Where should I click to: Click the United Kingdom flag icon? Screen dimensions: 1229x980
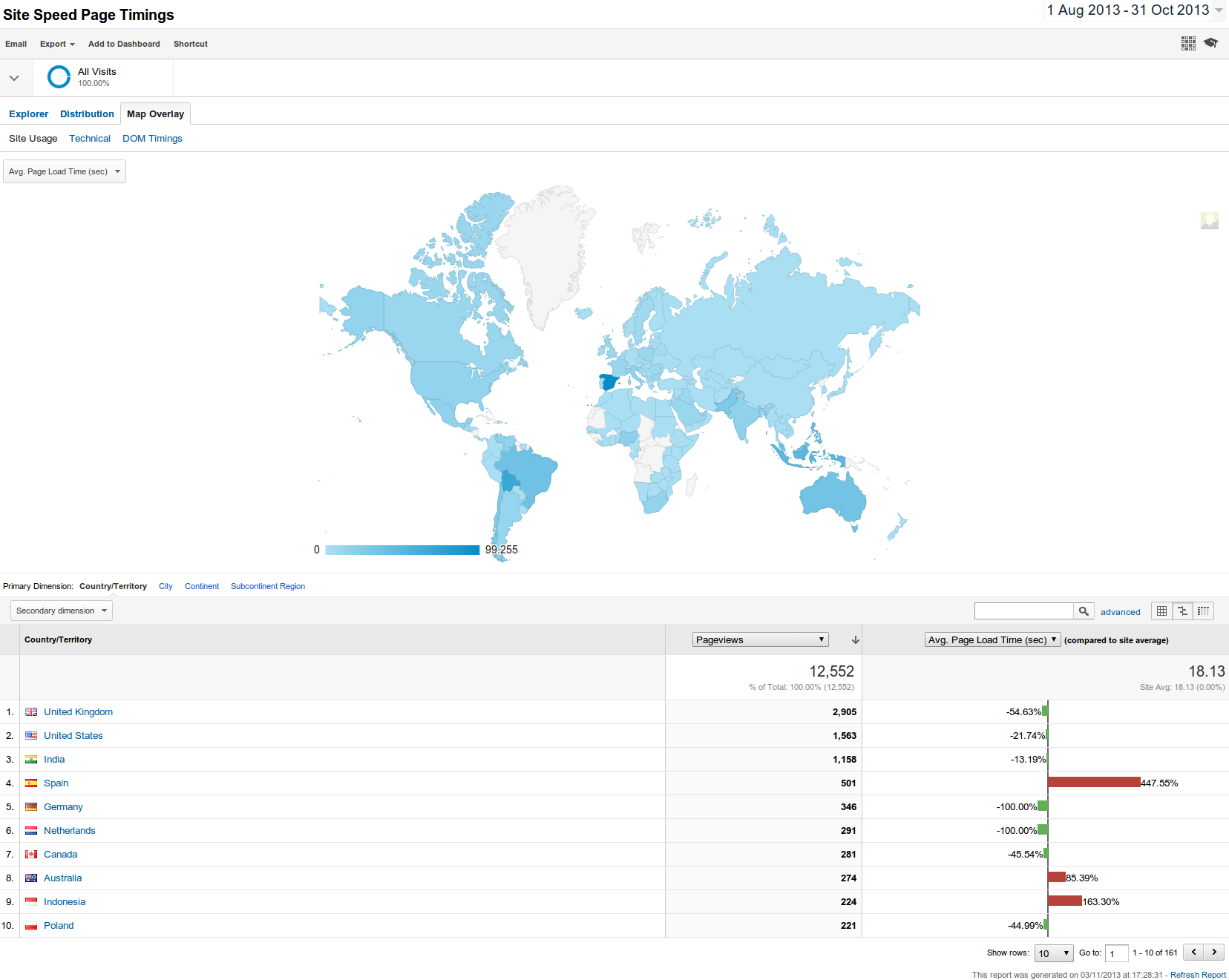tap(31, 711)
